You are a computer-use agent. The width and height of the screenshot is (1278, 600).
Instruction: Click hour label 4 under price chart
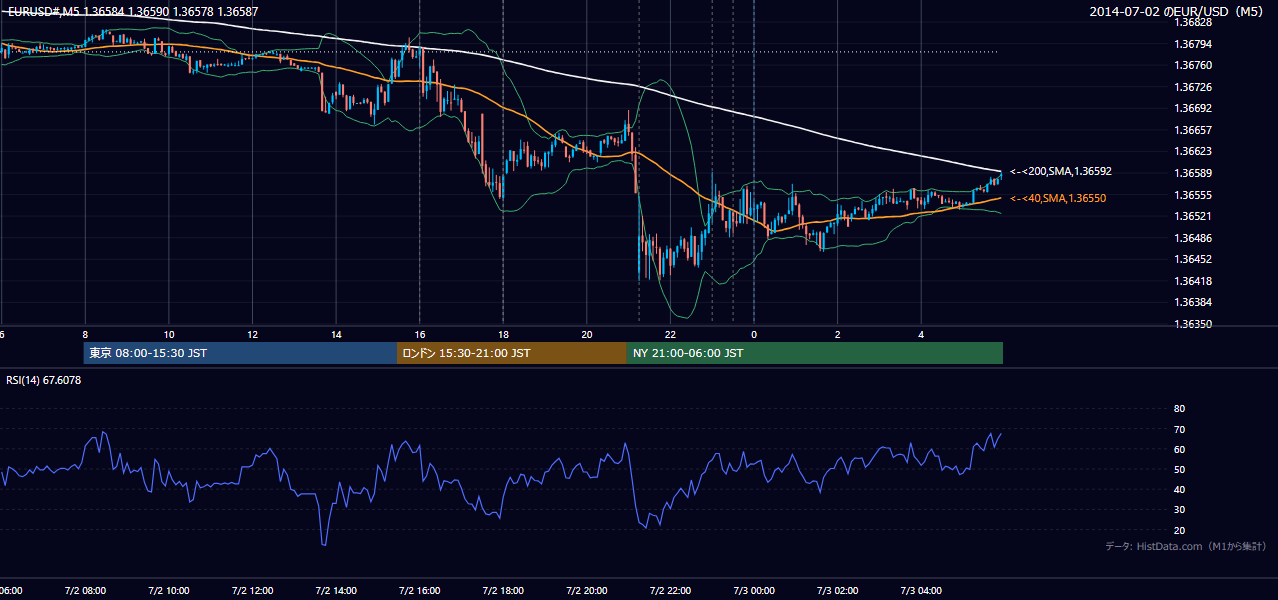921,335
